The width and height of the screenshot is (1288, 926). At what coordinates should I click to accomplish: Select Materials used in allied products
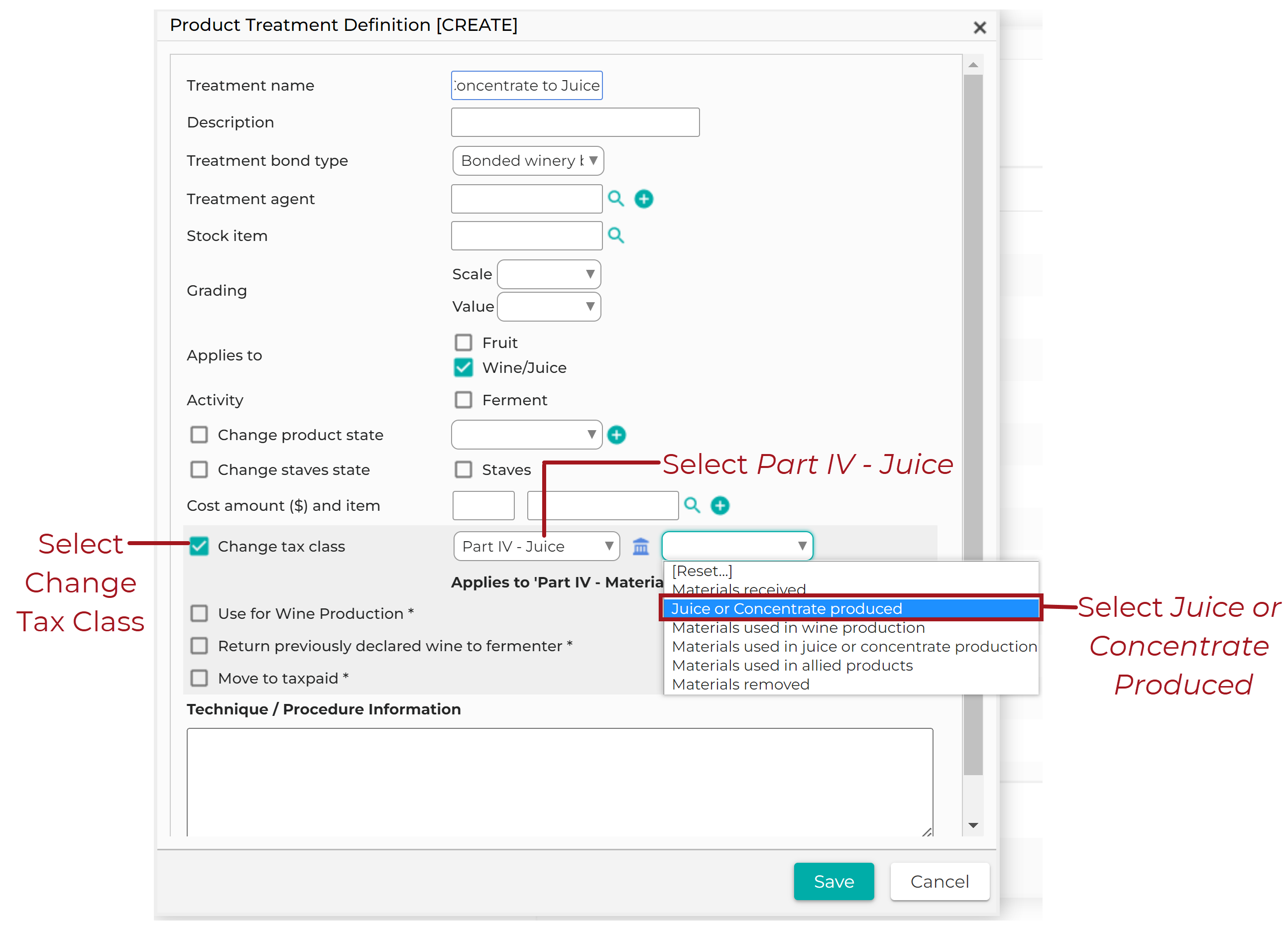[x=851, y=666]
